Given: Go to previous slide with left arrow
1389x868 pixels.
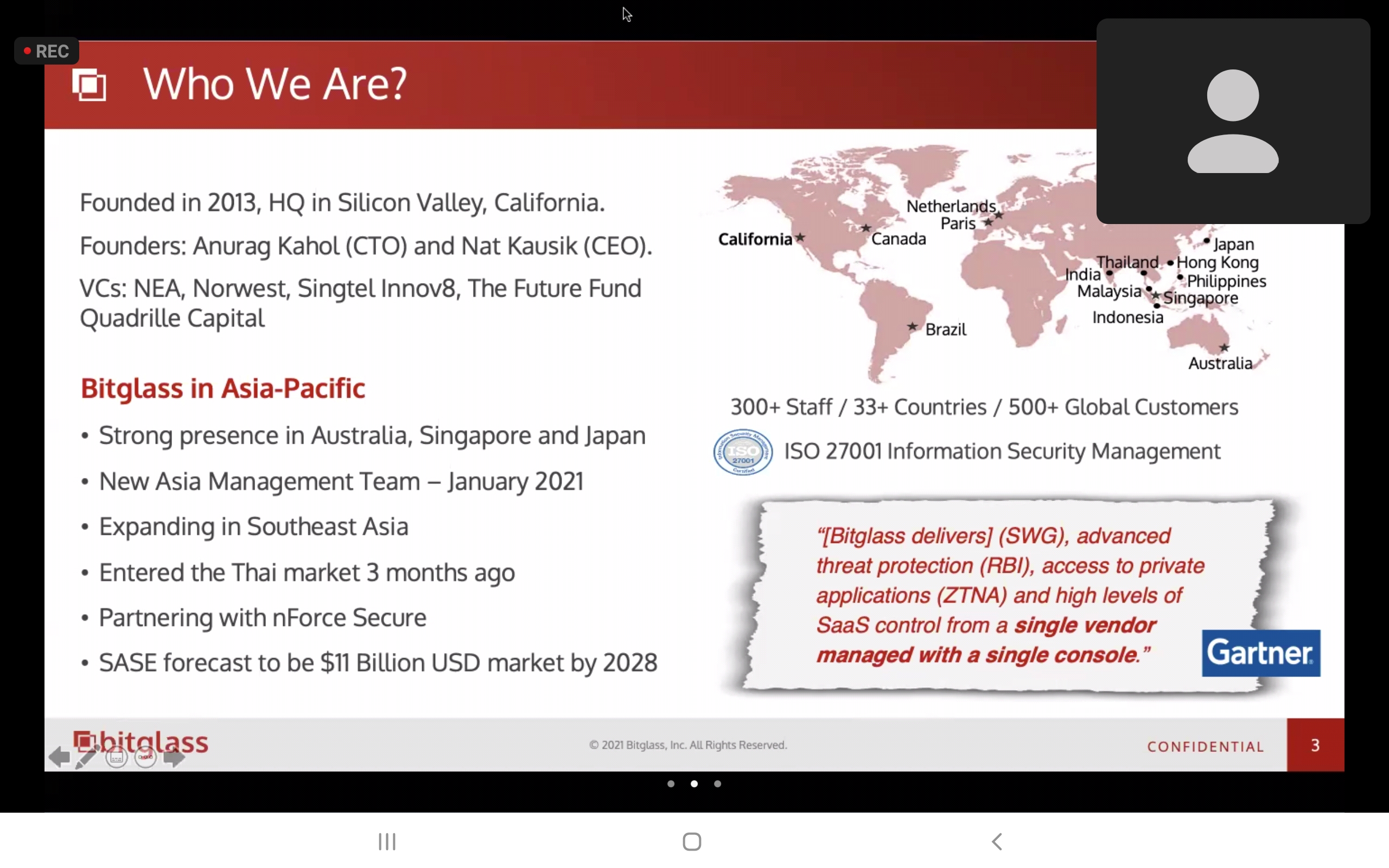Looking at the screenshot, I should (59, 757).
